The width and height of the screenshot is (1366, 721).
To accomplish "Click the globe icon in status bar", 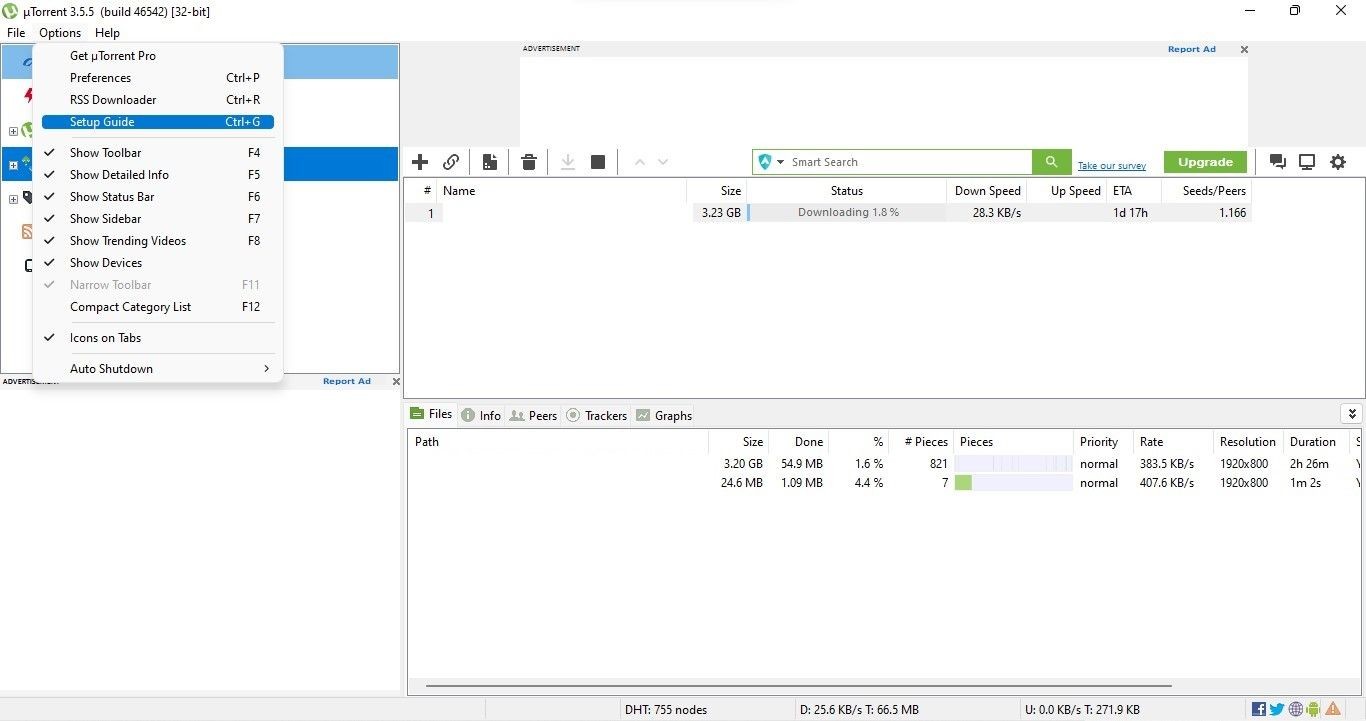I will [x=1296, y=710].
